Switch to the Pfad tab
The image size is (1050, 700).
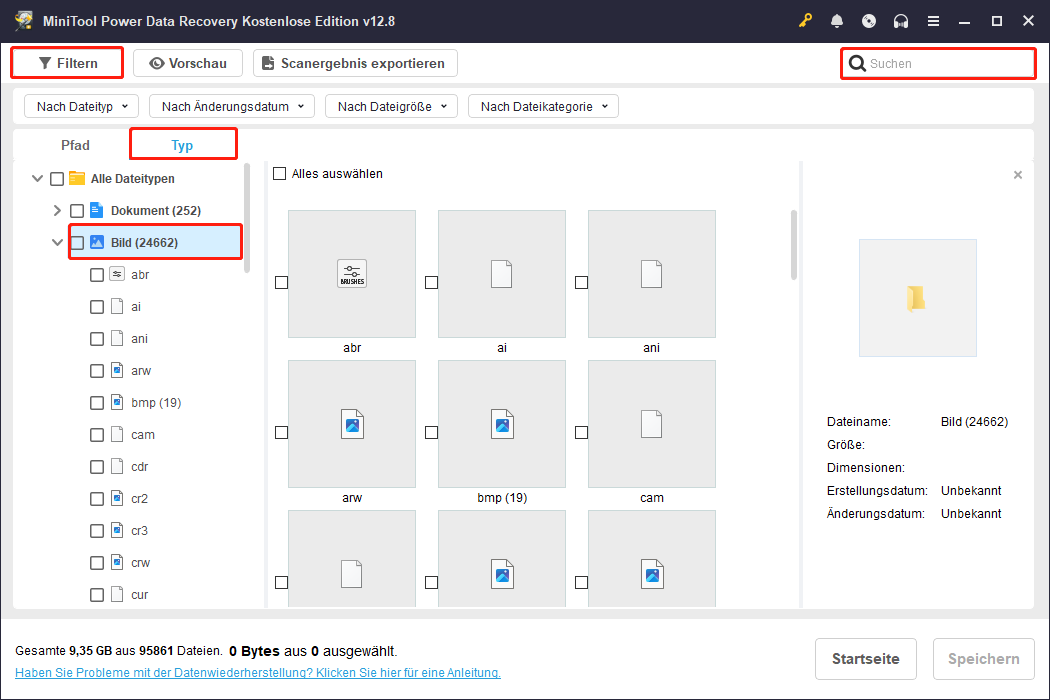(75, 145)
